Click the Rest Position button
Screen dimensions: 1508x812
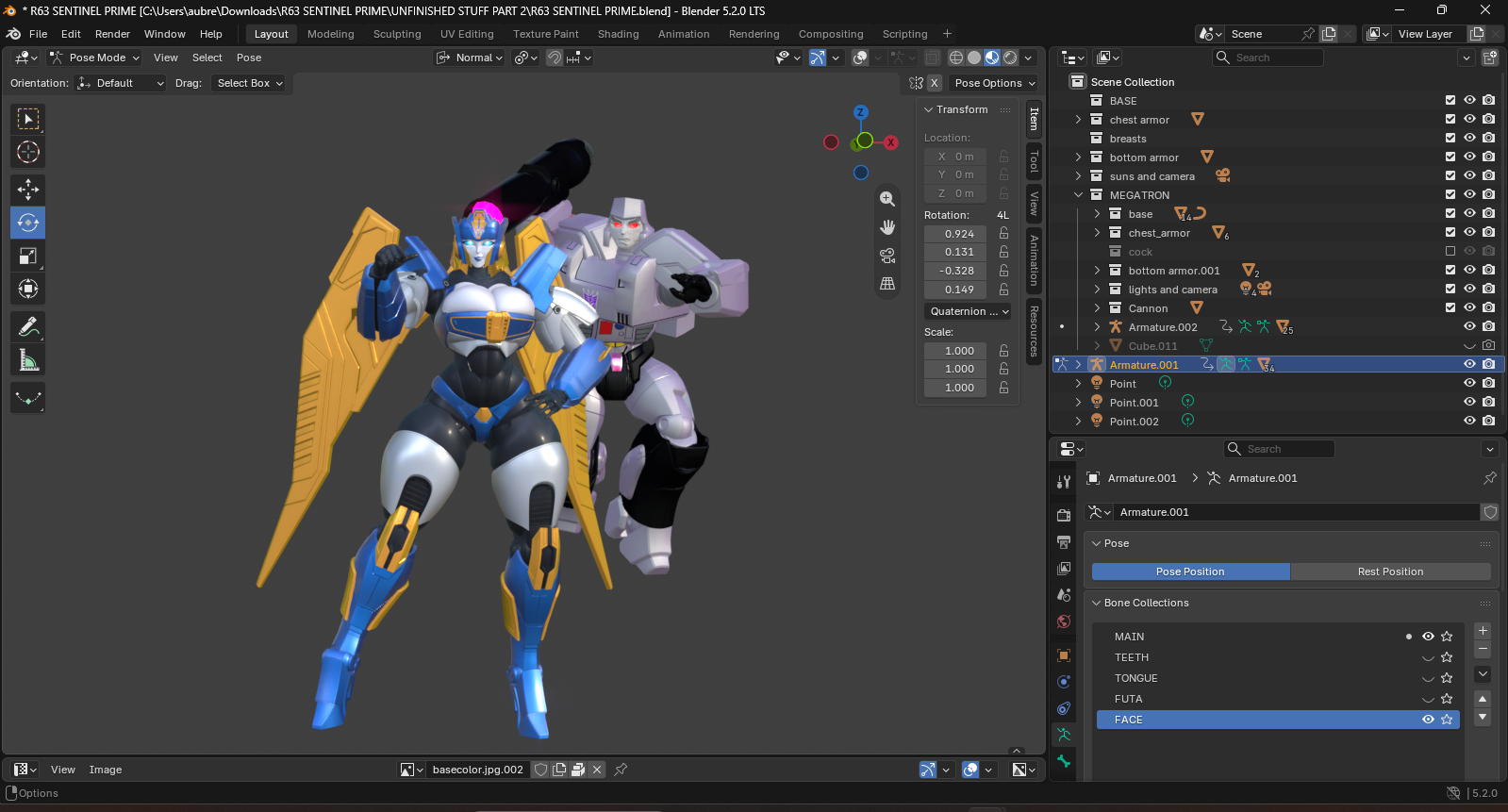pos(1390,572)
